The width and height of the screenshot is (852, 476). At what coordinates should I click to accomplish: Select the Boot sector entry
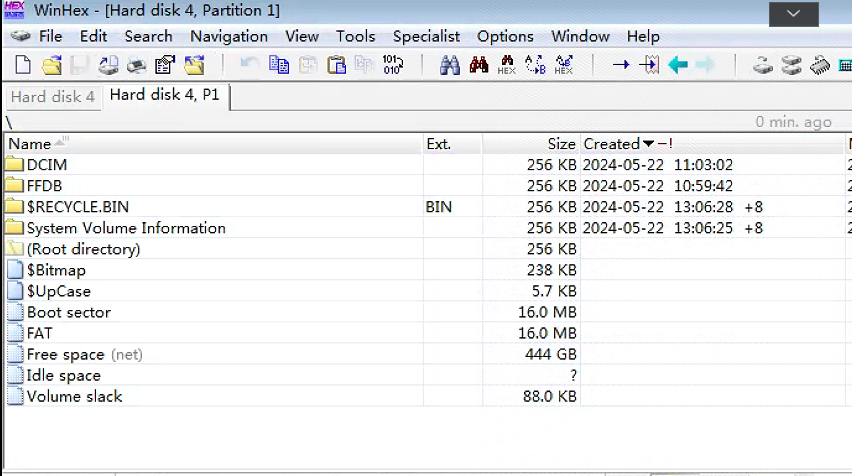(68, 312)
